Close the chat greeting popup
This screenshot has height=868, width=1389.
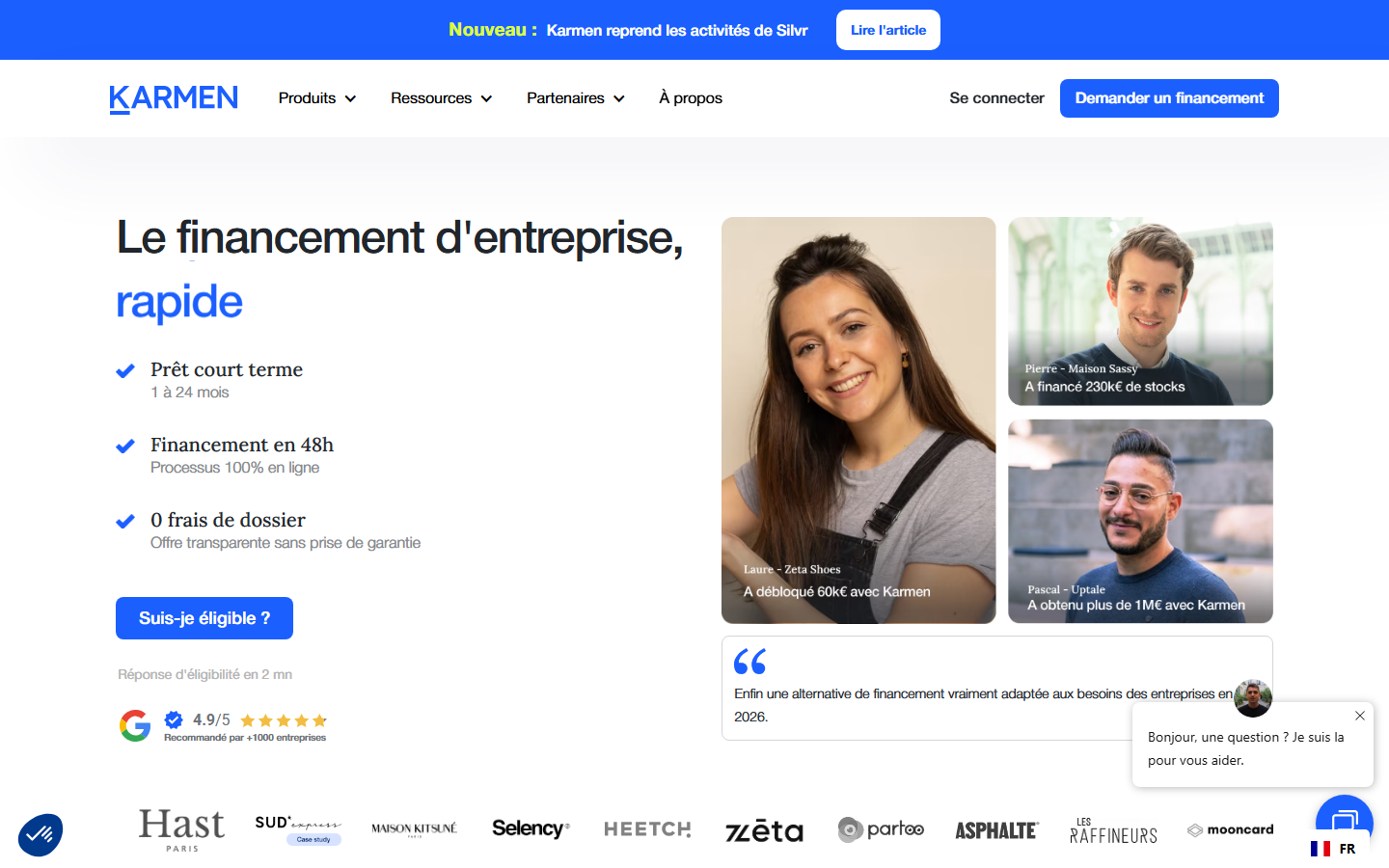(x=1359, y=716)
